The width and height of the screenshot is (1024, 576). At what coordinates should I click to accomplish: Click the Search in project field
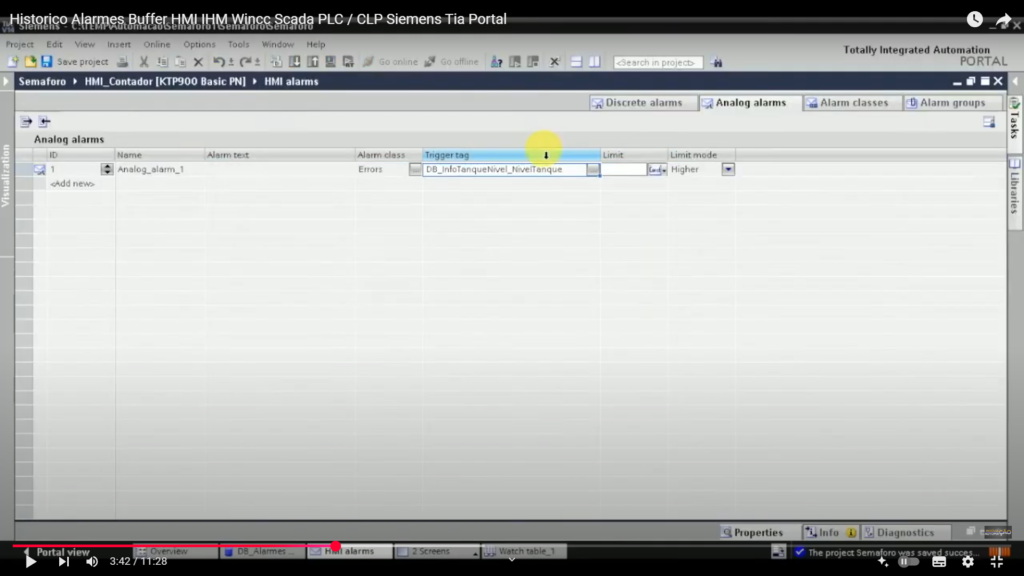click(658, 63)
